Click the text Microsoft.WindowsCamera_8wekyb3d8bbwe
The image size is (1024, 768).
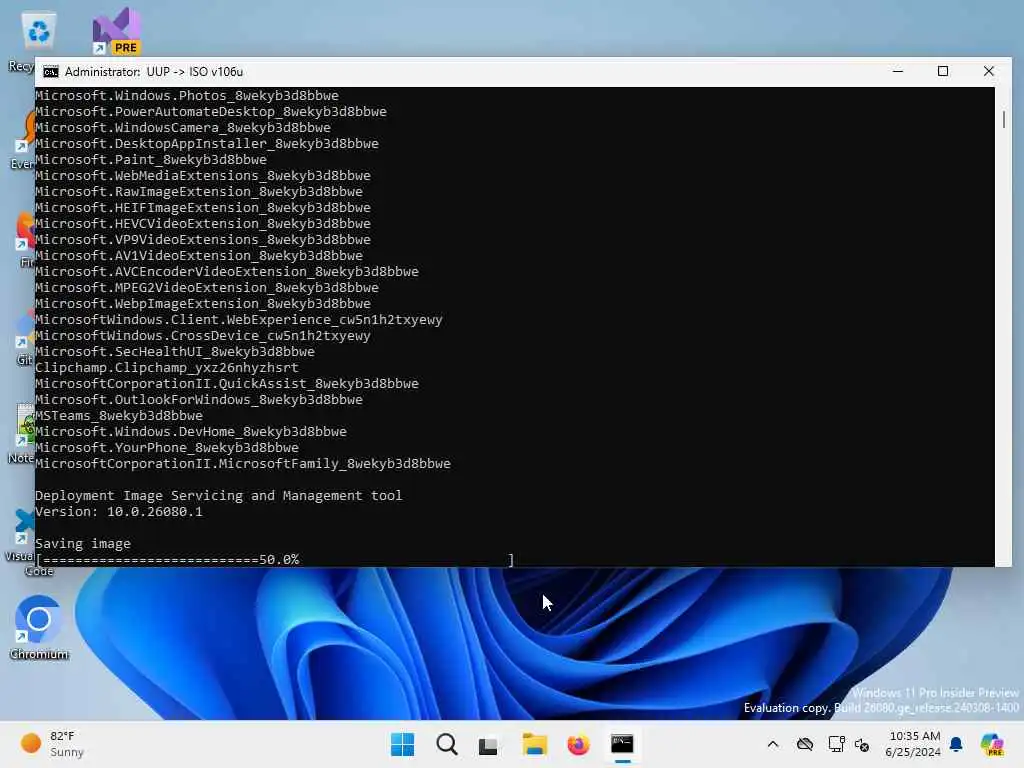[x=183, y=128]
